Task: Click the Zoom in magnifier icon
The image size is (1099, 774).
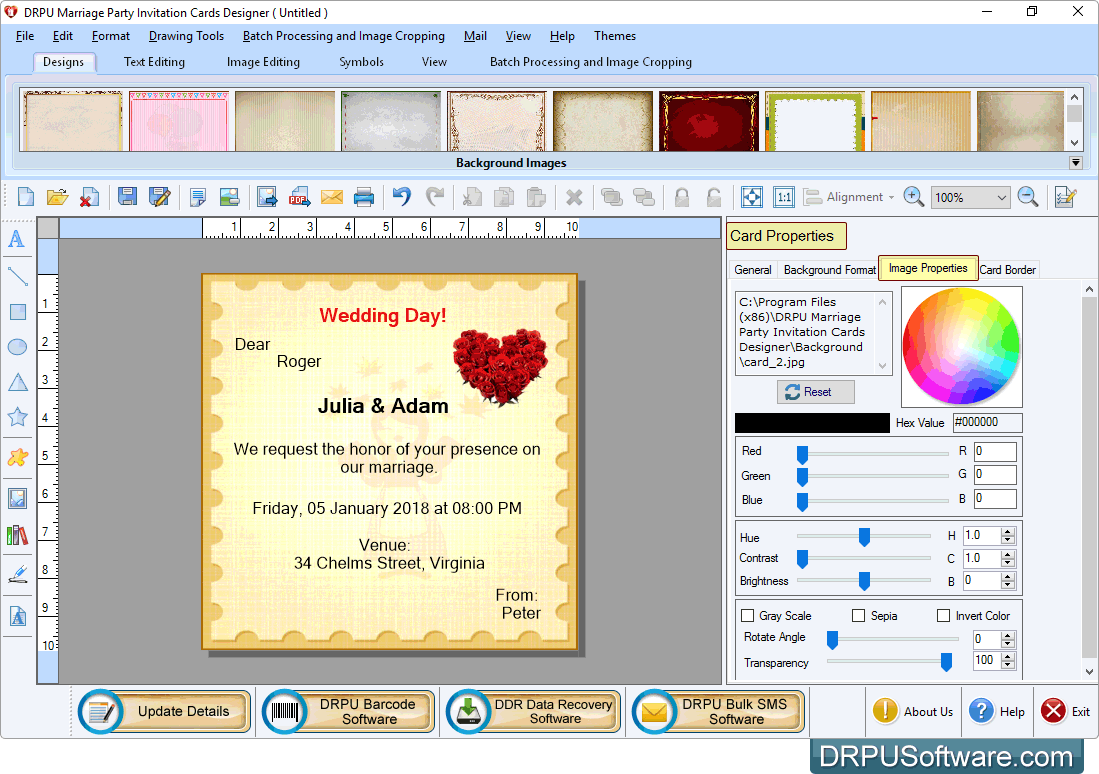Action: click(913, 197)
